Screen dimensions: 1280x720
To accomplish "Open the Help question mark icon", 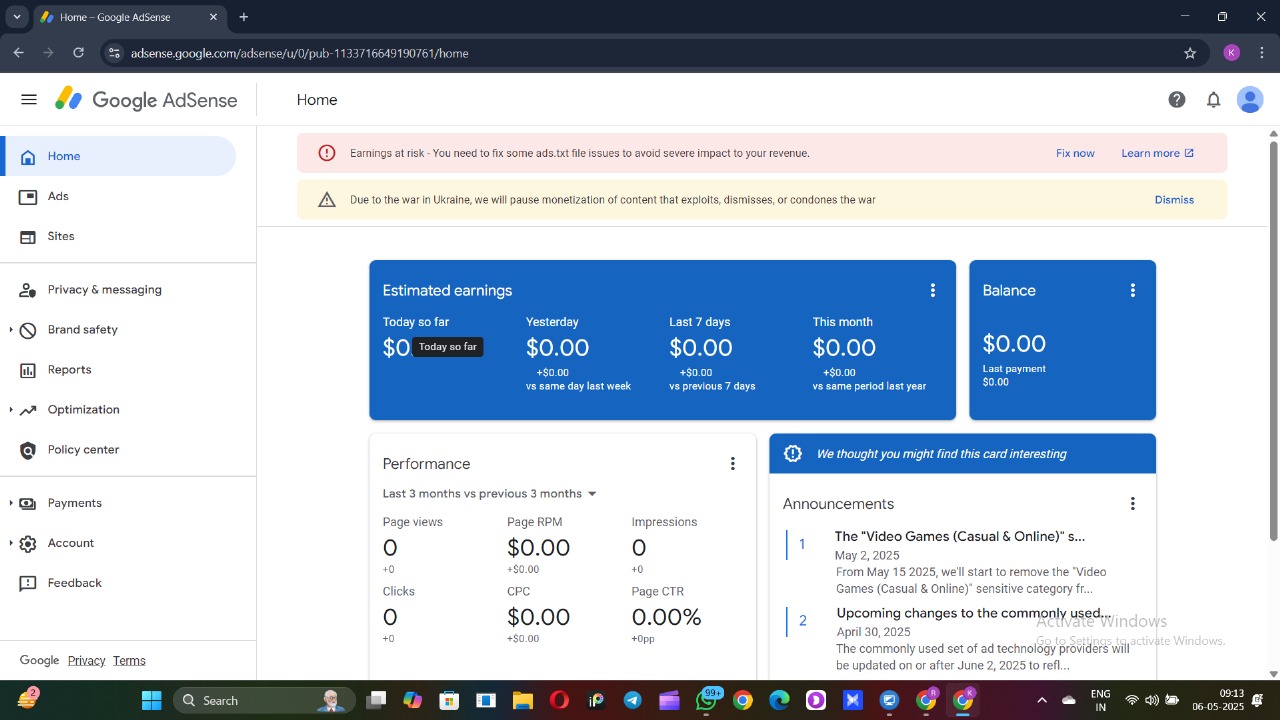I will click(1177, 100).
